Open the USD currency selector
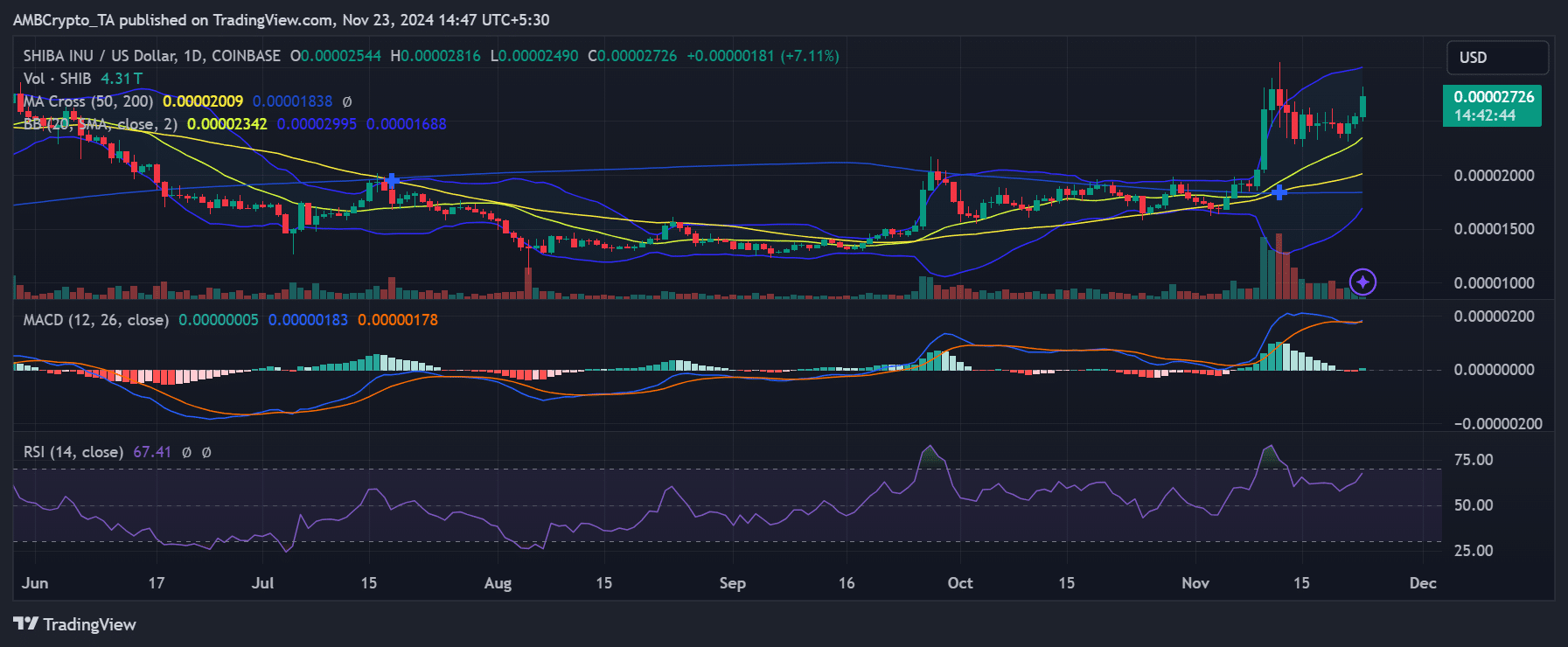This screenshot has height=647, width=1568. tap(1497, 58)
